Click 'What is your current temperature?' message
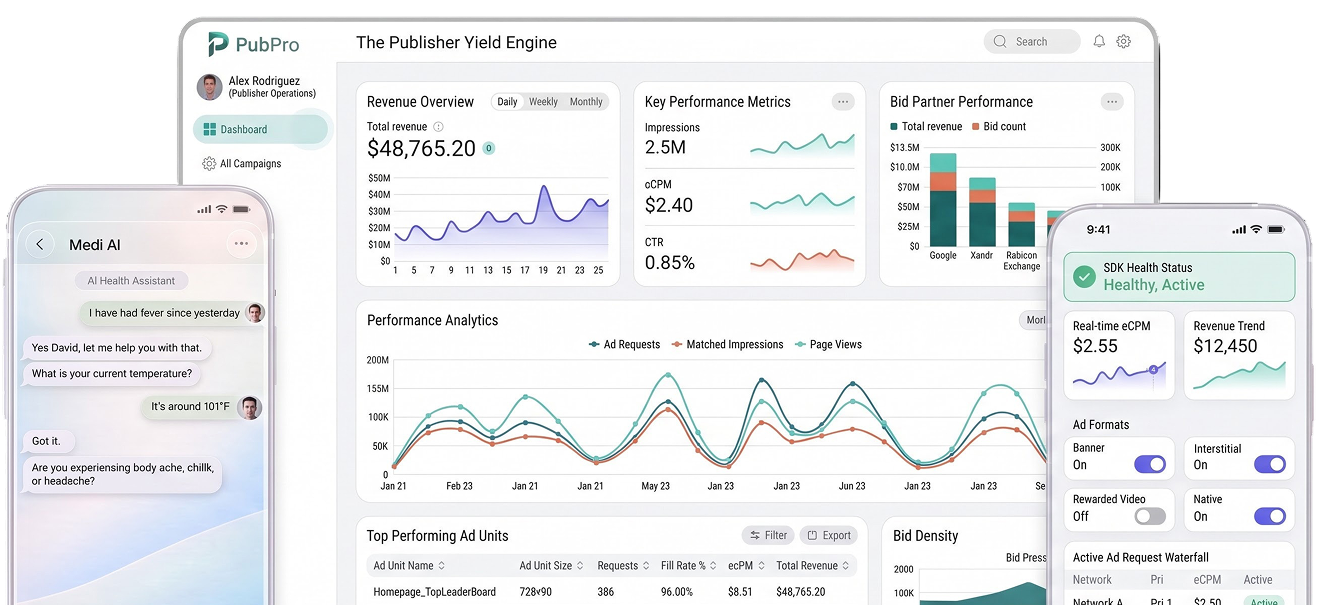The height and width of the screenshot is (605, 1320). click(x=112, y=374)
